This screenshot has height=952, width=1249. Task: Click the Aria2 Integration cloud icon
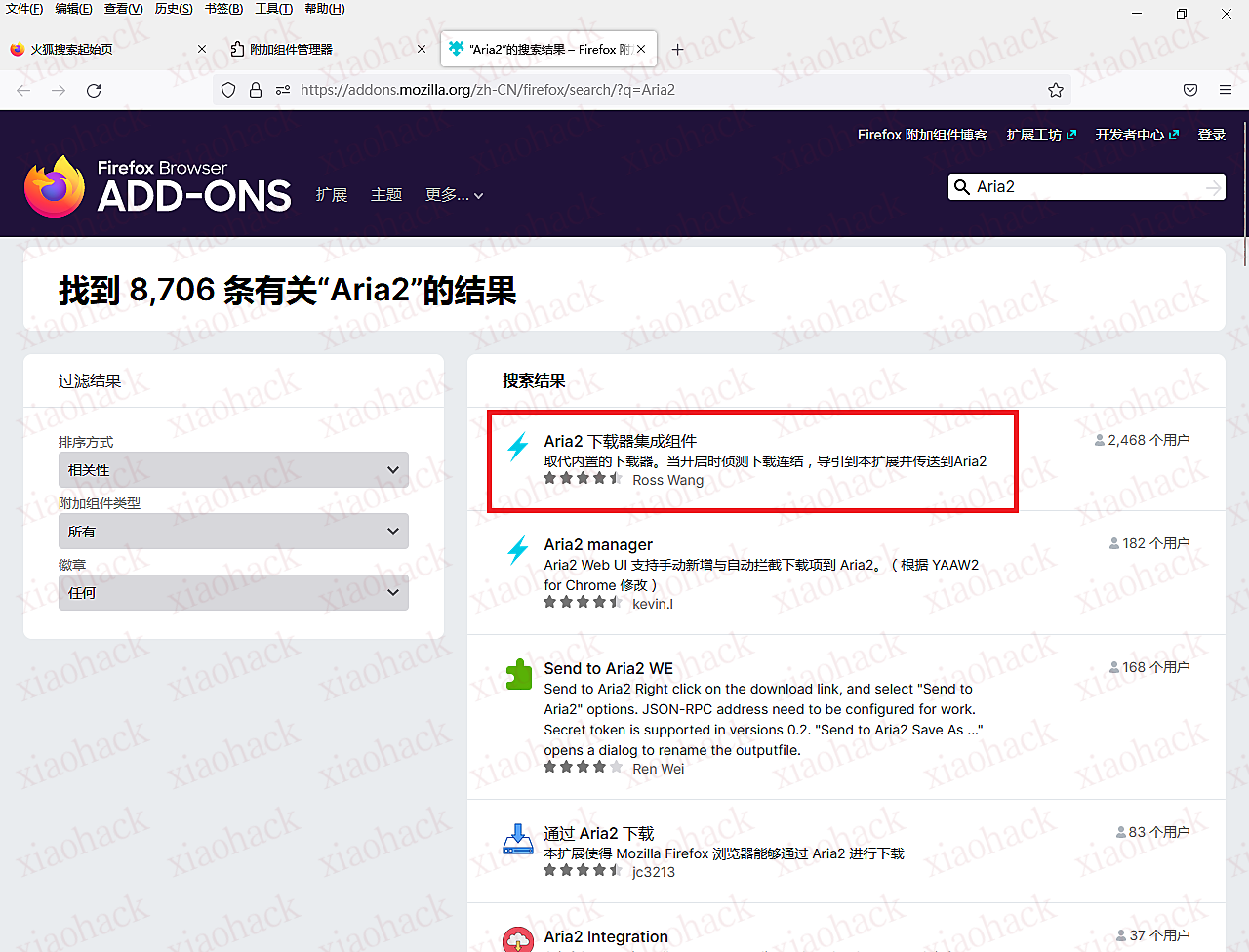[518, 939]
